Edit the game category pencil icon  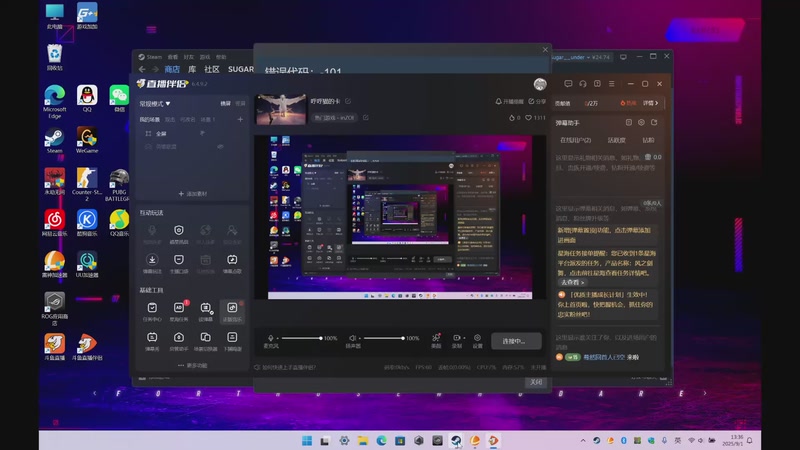[x=366, y=117]
